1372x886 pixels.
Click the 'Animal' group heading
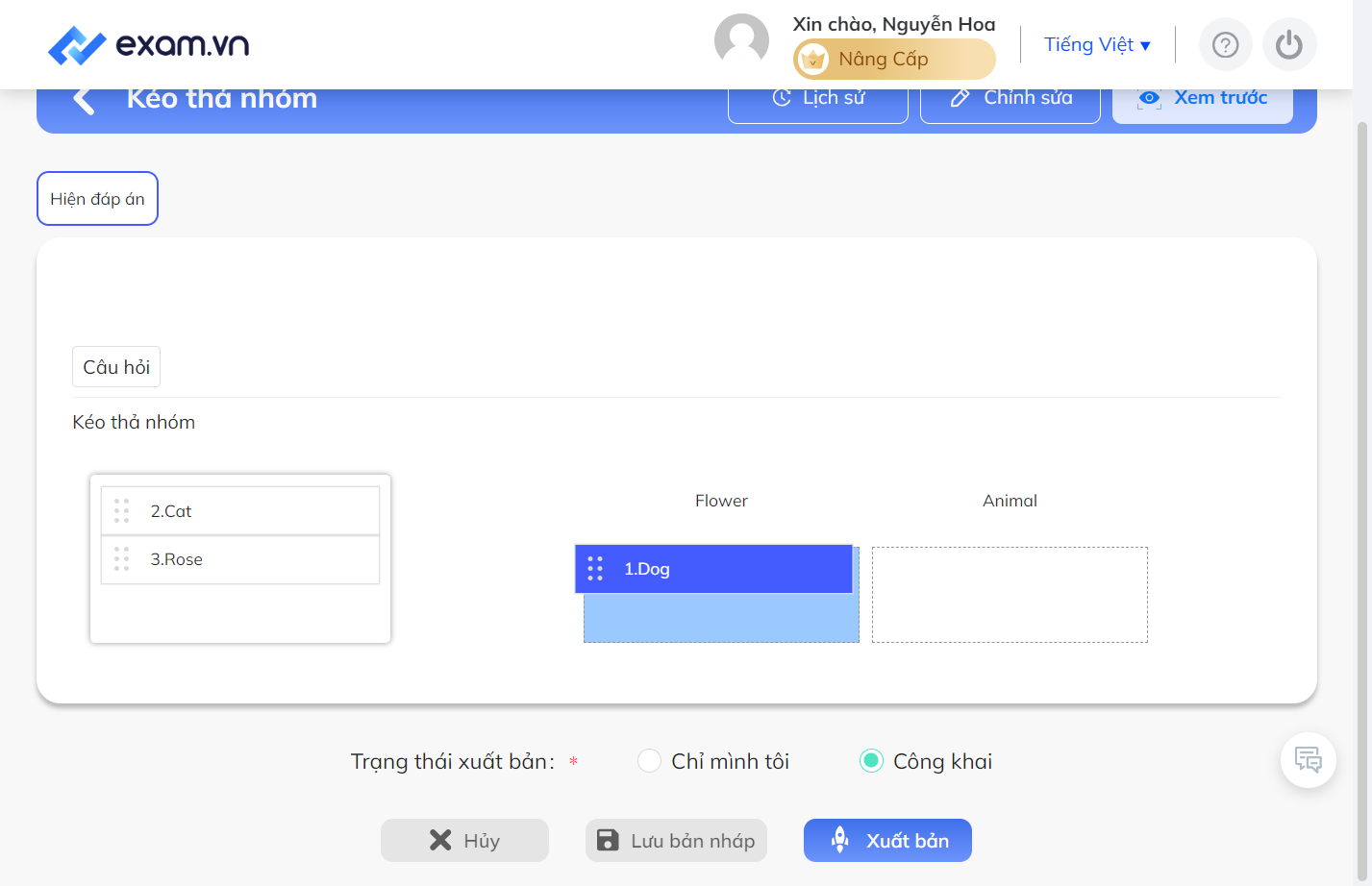tap(1010, 501)
